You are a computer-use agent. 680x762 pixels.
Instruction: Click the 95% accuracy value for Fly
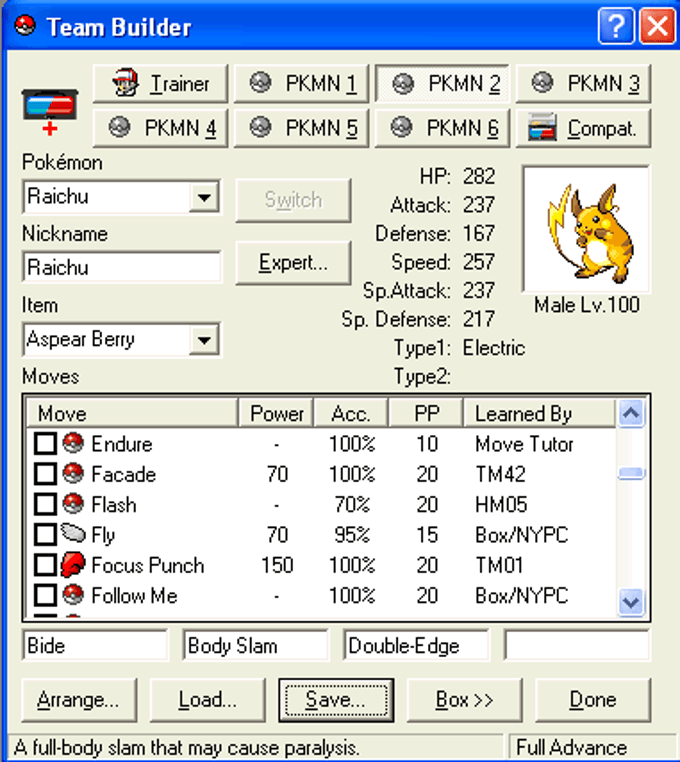coord(352,535)
